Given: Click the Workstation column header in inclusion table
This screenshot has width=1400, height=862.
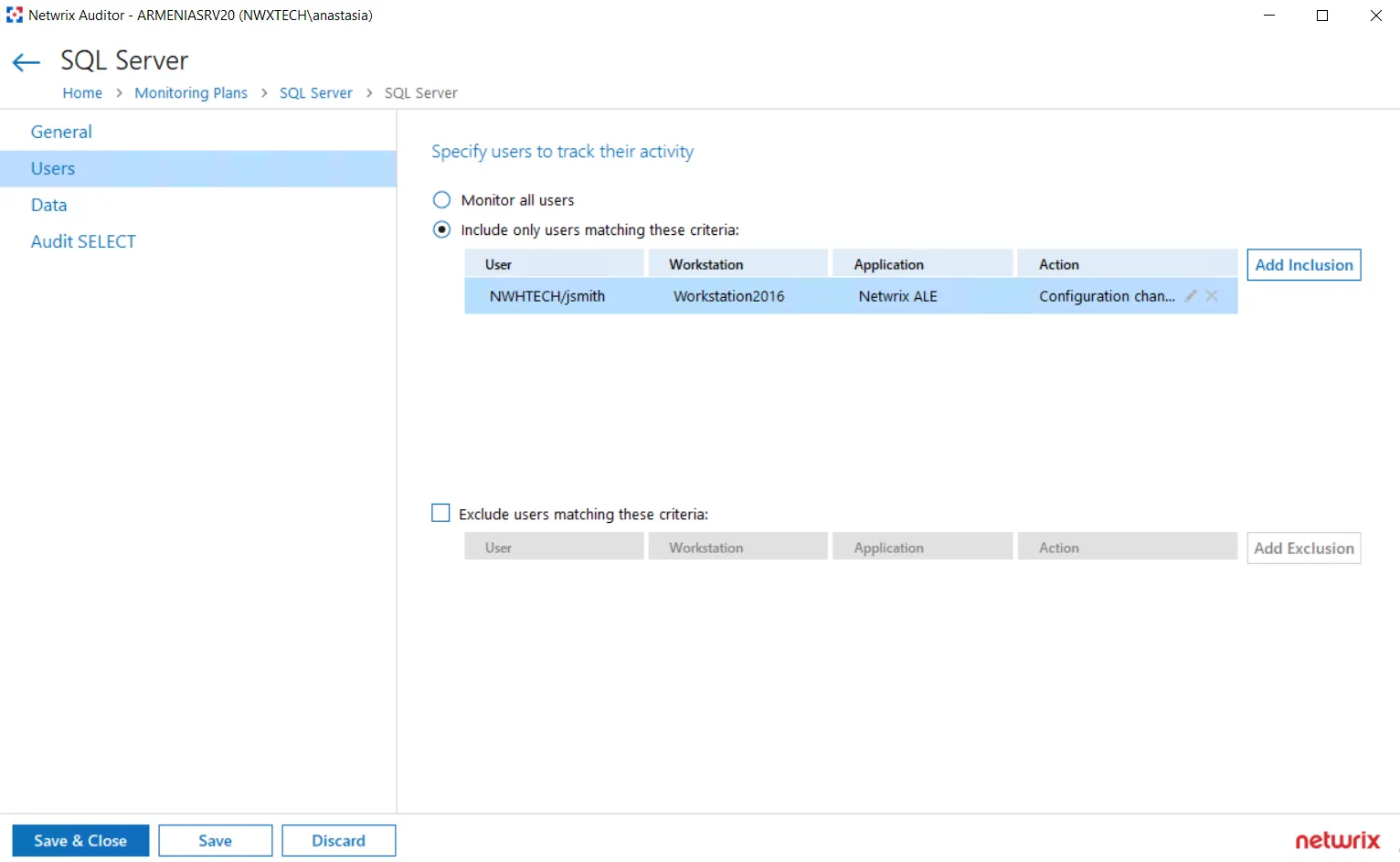Looking at the screenshot, I should (x=738, y=264).
